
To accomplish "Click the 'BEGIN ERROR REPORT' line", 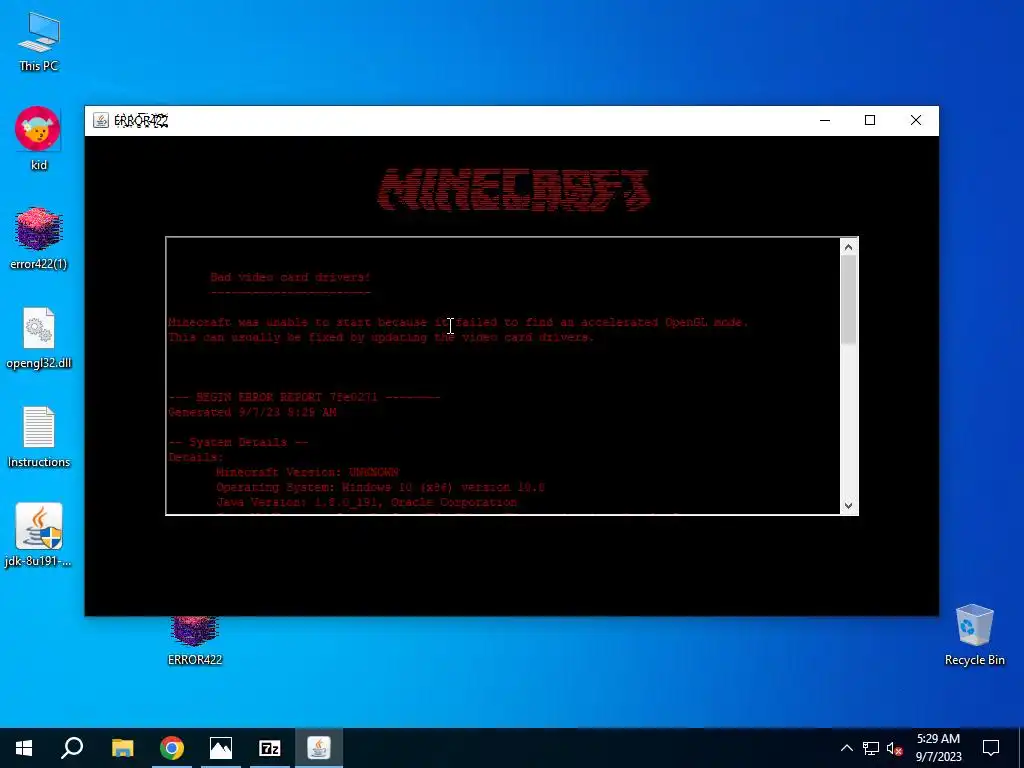I will pyautogui.click(x=304, y=397).
